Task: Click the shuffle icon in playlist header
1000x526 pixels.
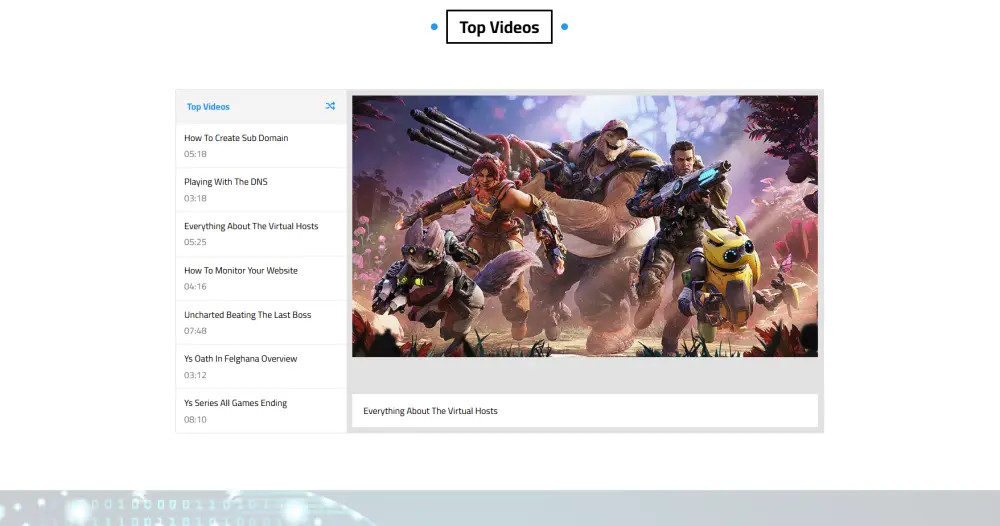Action: click(330, 106)
